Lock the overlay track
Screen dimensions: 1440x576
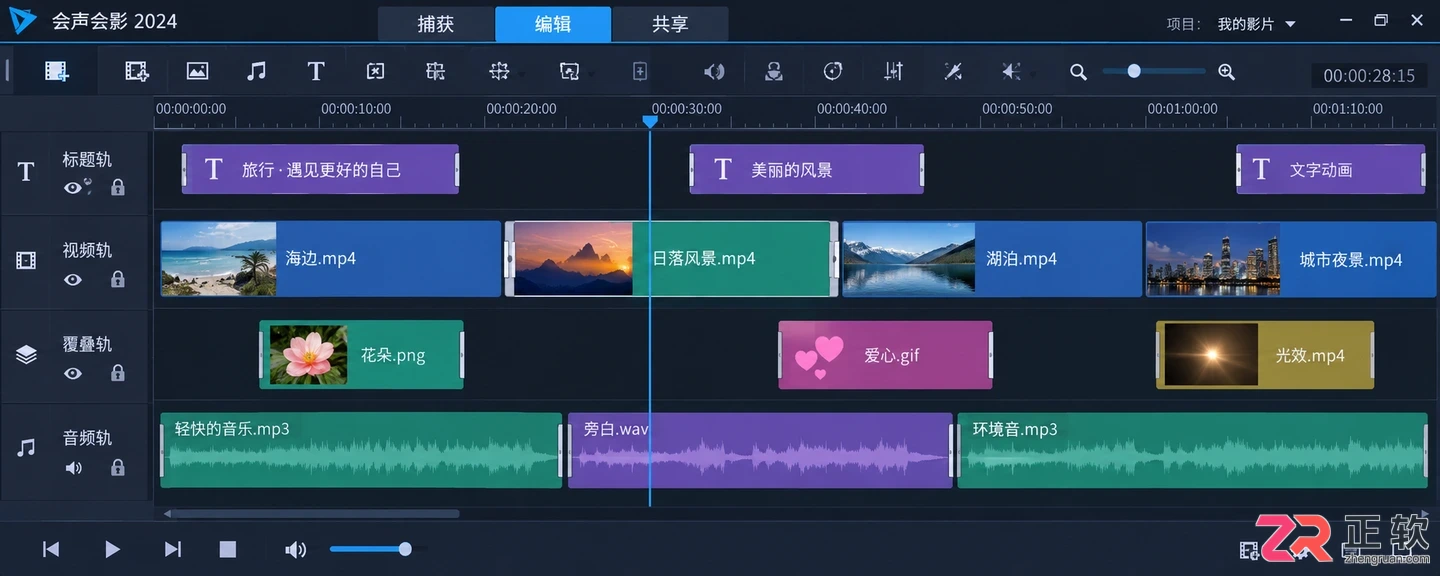[118, 373]
